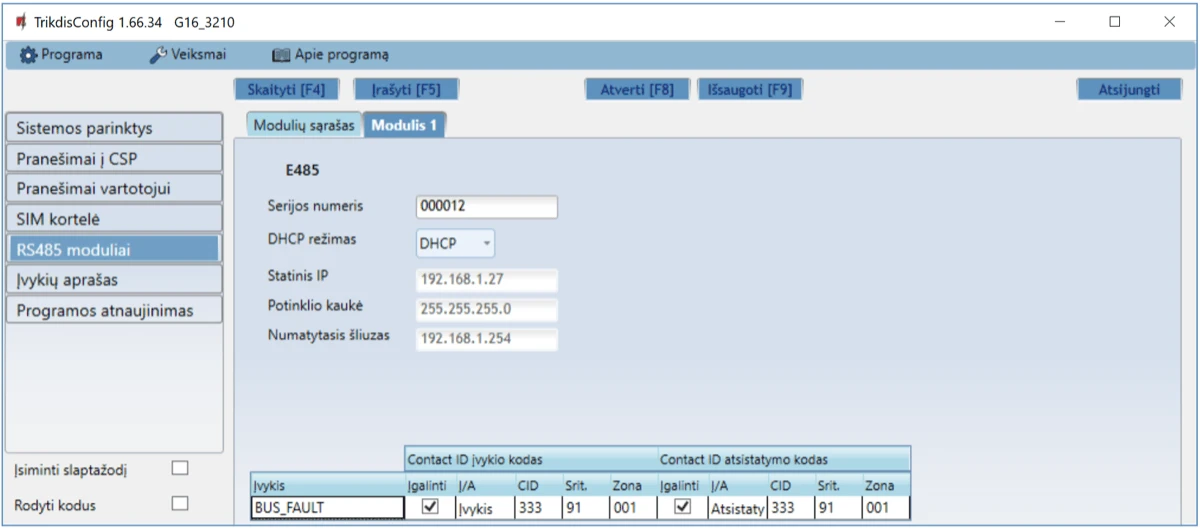Open Programos atnaujinimas section
This screenshot has width=1200, height=530.
[x=113, y=310]
